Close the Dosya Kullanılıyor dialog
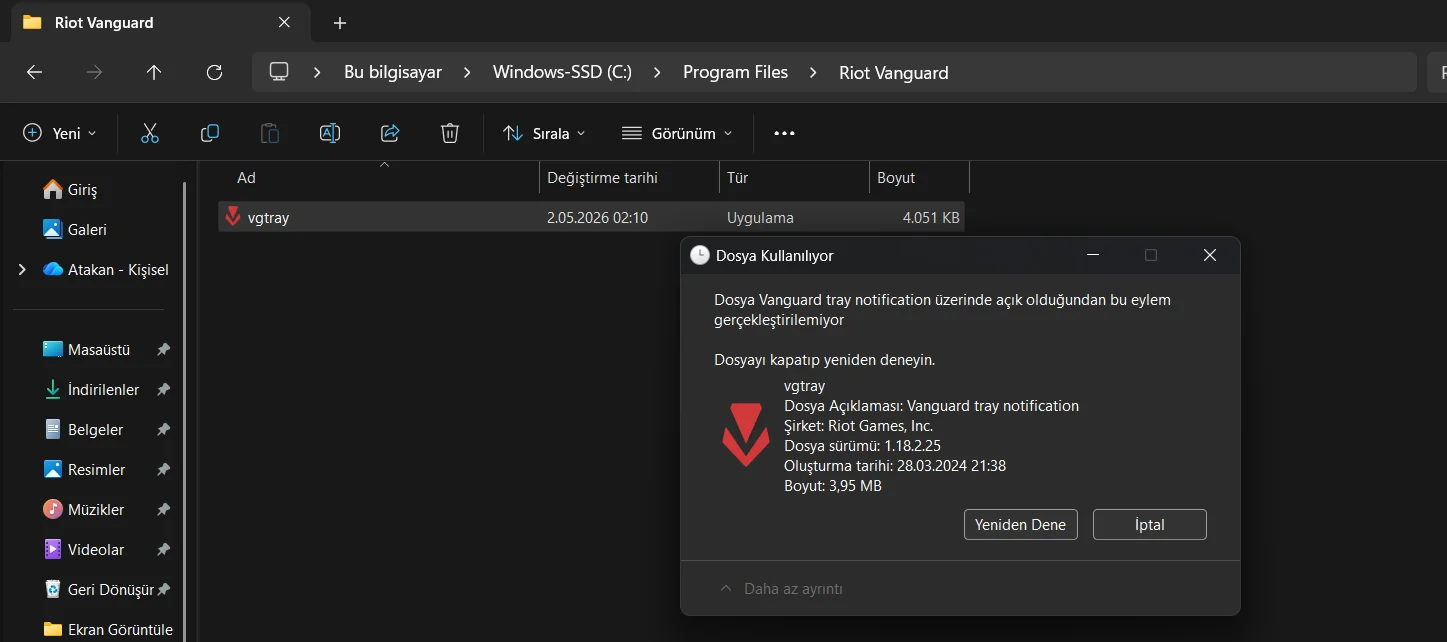 (x=1210, y=255)
